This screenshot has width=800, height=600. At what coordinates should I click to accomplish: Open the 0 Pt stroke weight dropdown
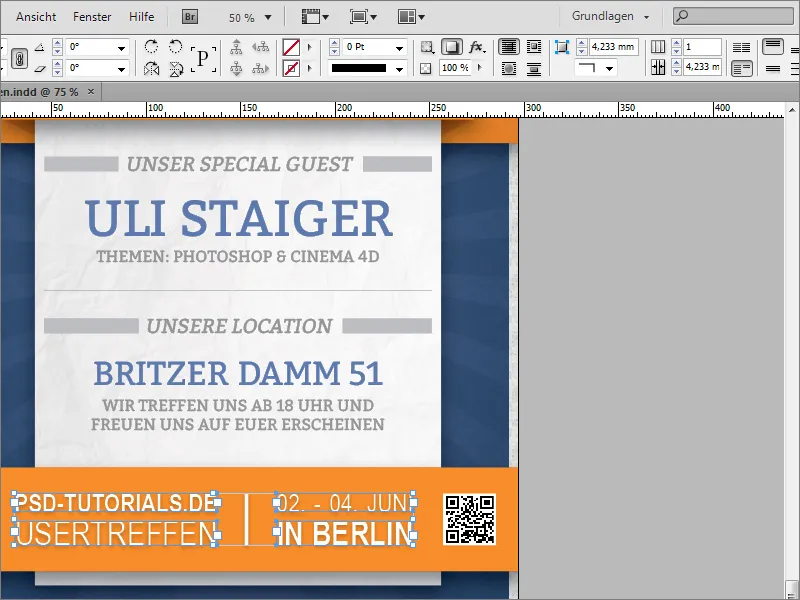(x=399, y=48)
